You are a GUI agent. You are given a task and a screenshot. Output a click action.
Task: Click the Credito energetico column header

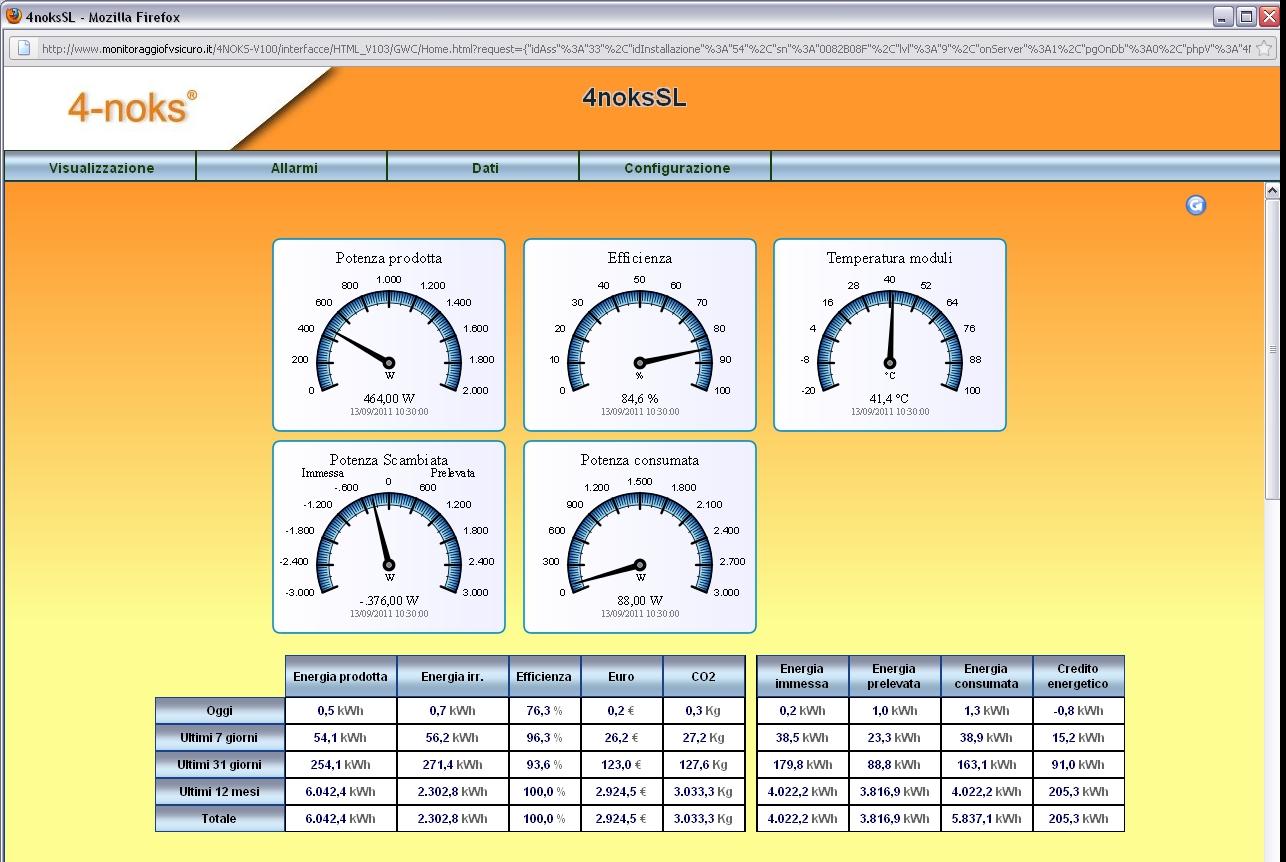[x=1079, y=676]
